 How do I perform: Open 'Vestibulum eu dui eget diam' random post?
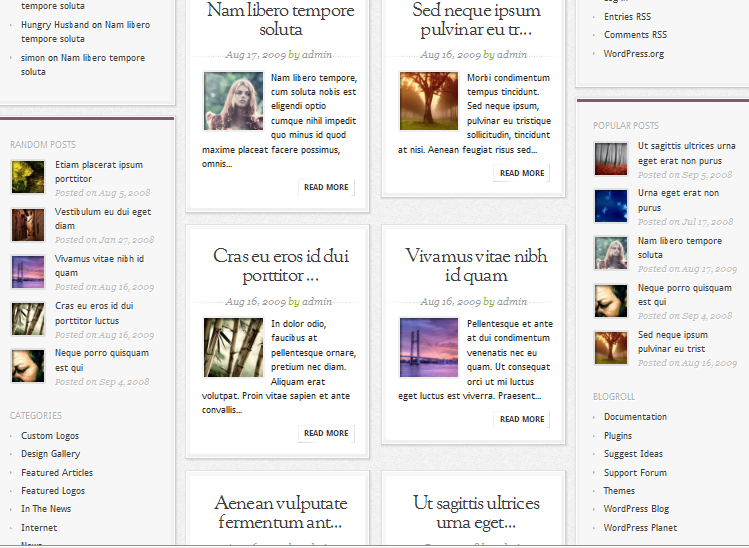[x=103, y=218]
